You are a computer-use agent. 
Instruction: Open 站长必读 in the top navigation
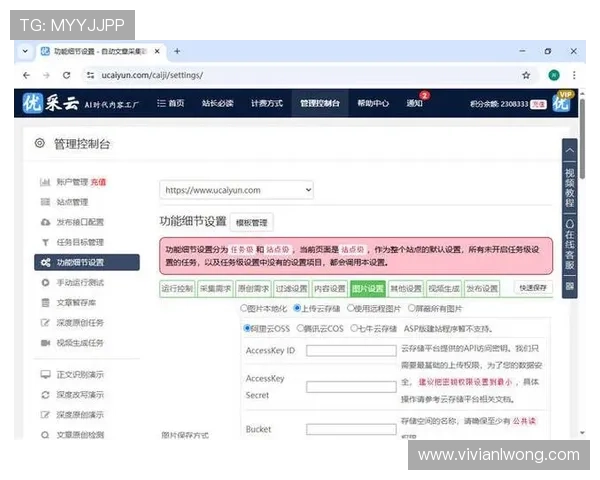(218, 103)
